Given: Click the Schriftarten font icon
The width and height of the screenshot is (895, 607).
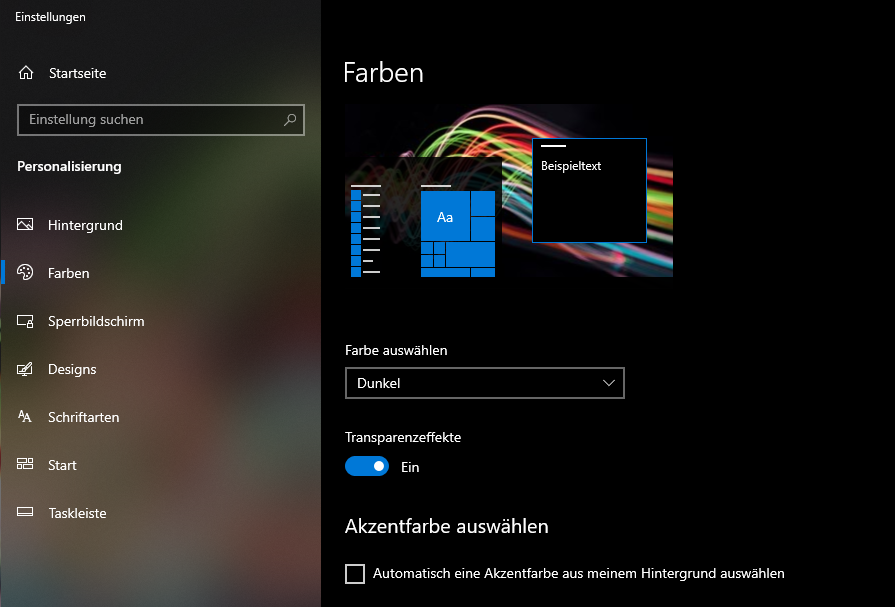Looking at the screenshot, I should [x=25, y=416].
